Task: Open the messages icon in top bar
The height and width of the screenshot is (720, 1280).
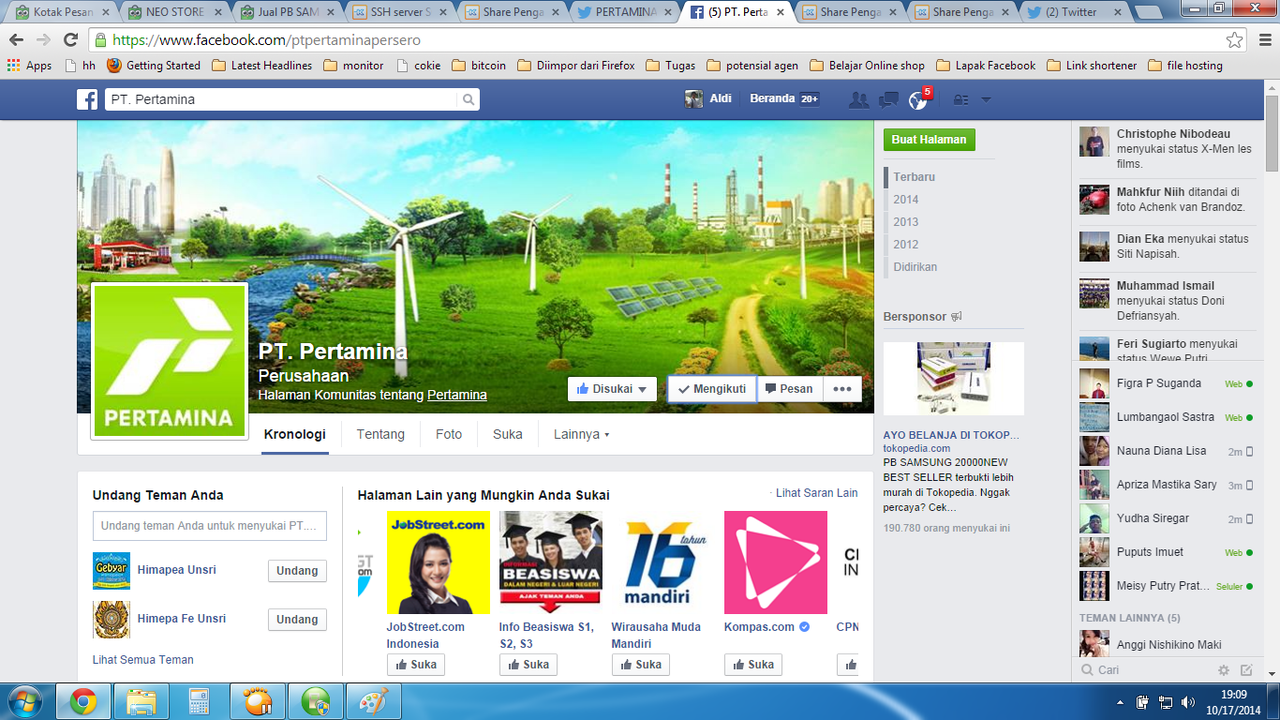Action: click(888, 100)
